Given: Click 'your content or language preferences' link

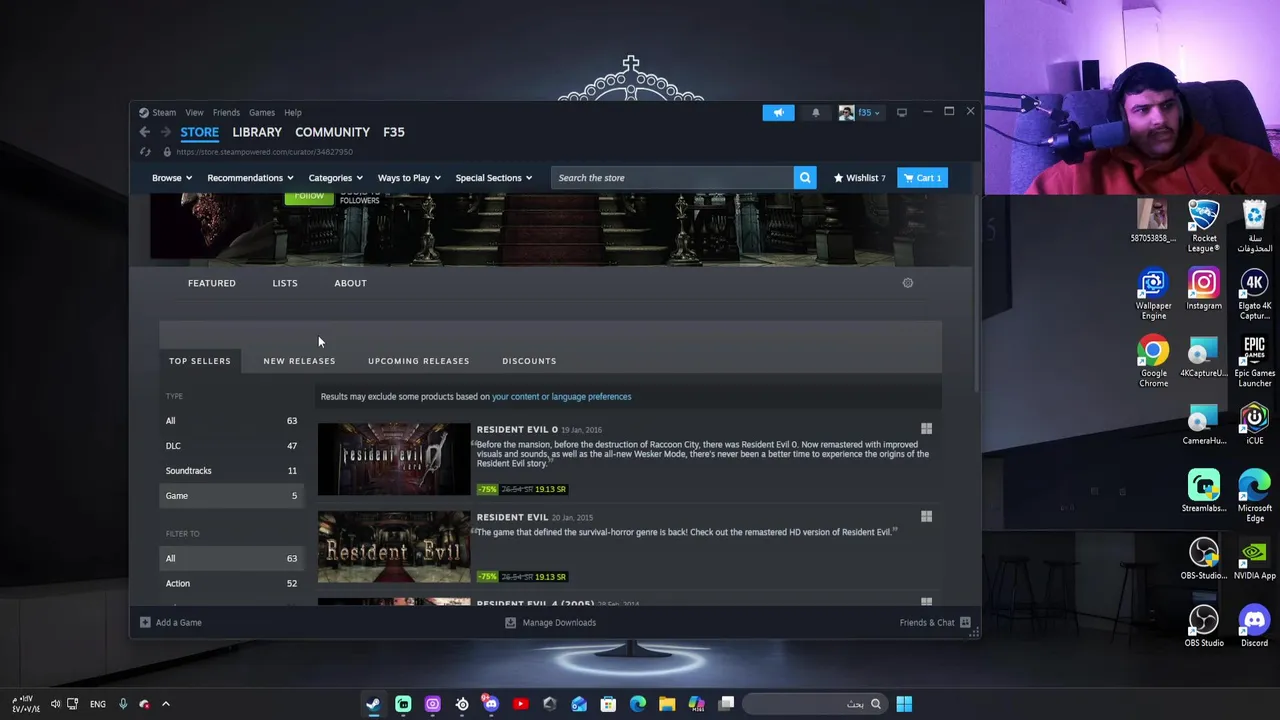Looking at the screenshot, I should [561, 397].
